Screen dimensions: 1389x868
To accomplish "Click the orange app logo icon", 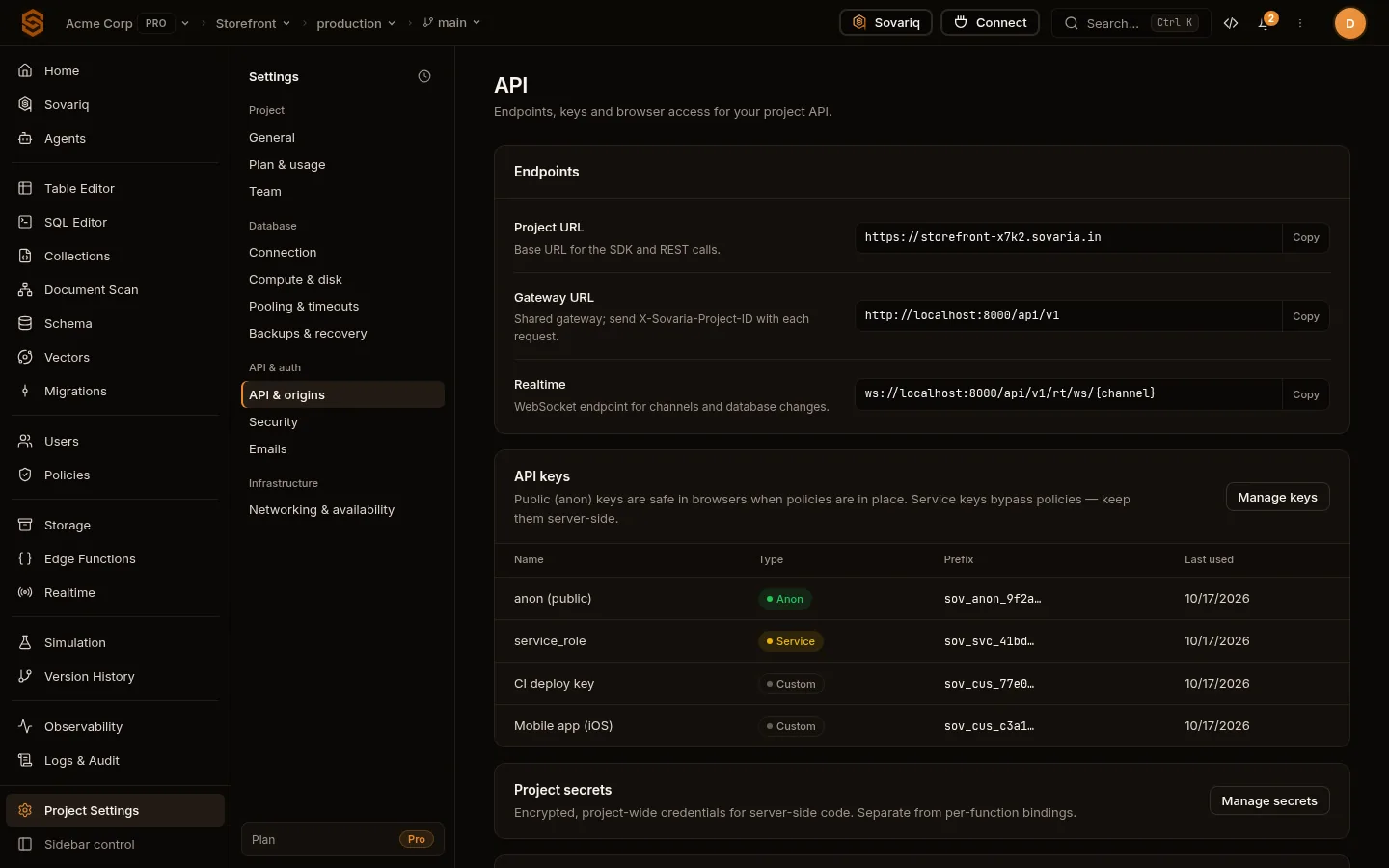I will (x=33, y=23).
